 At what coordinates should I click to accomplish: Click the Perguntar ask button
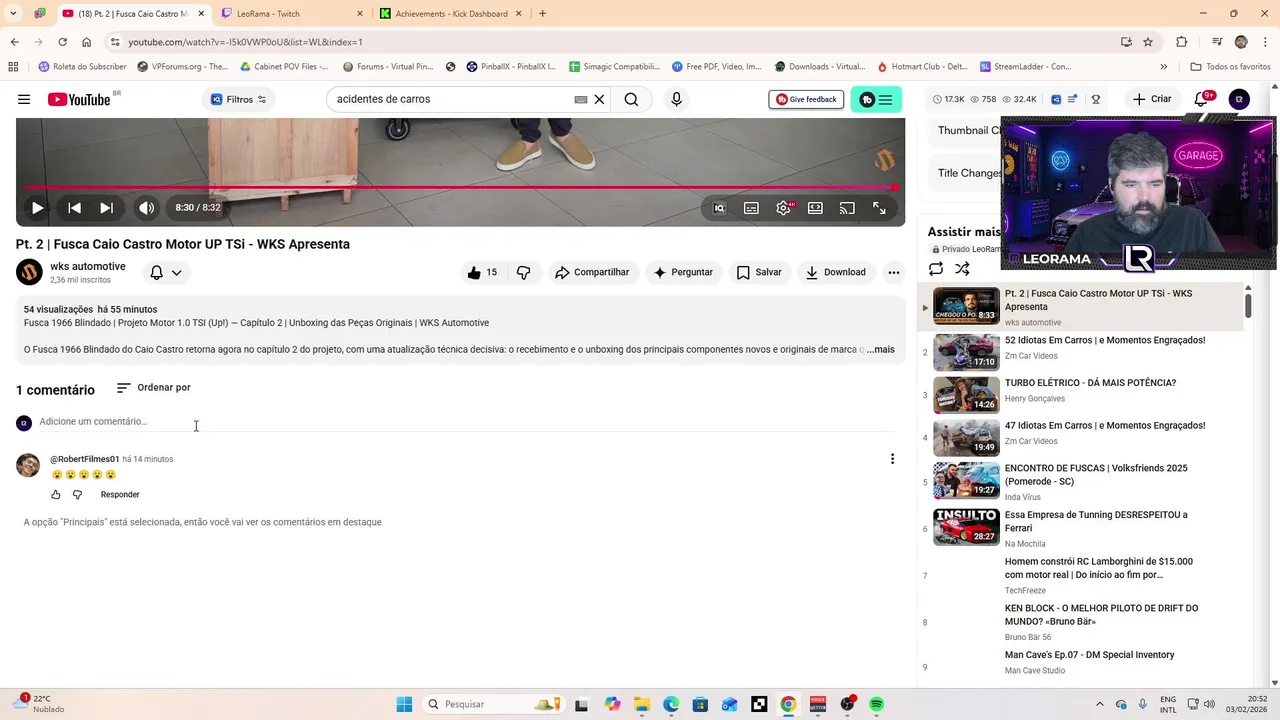(683, 272)
